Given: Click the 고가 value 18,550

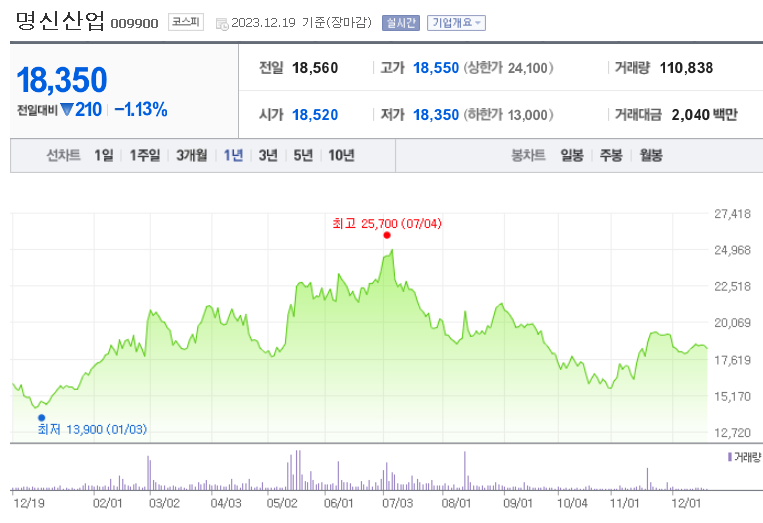Looking at the screenshot, I should coord(436,68).
